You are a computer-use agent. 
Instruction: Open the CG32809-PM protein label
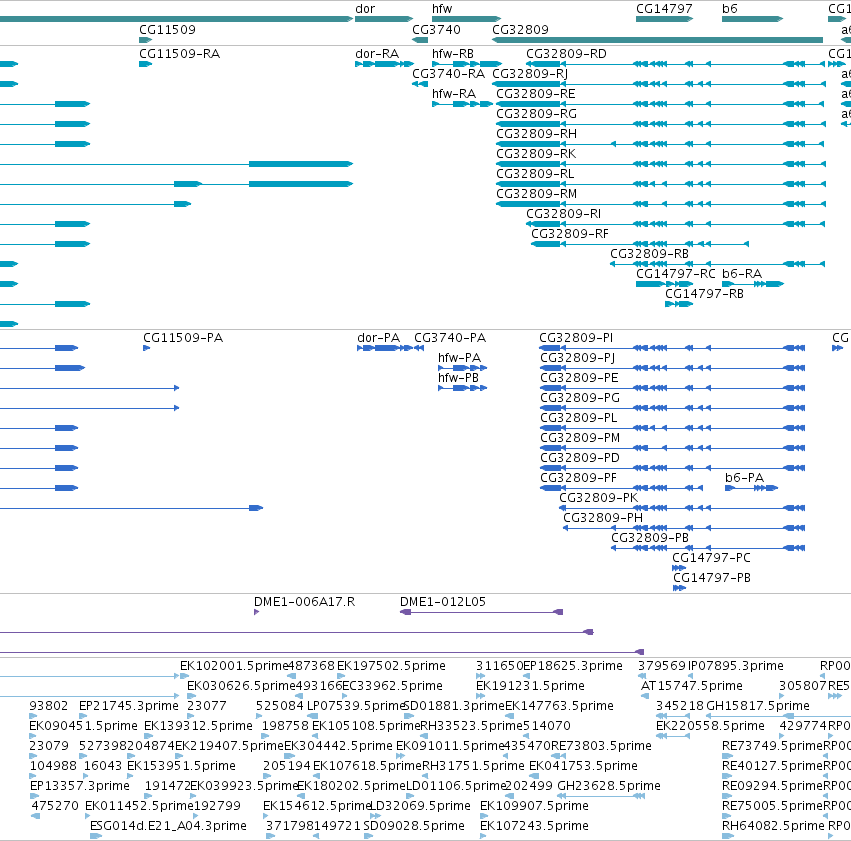pyautogui.click(x=580, y=438)
